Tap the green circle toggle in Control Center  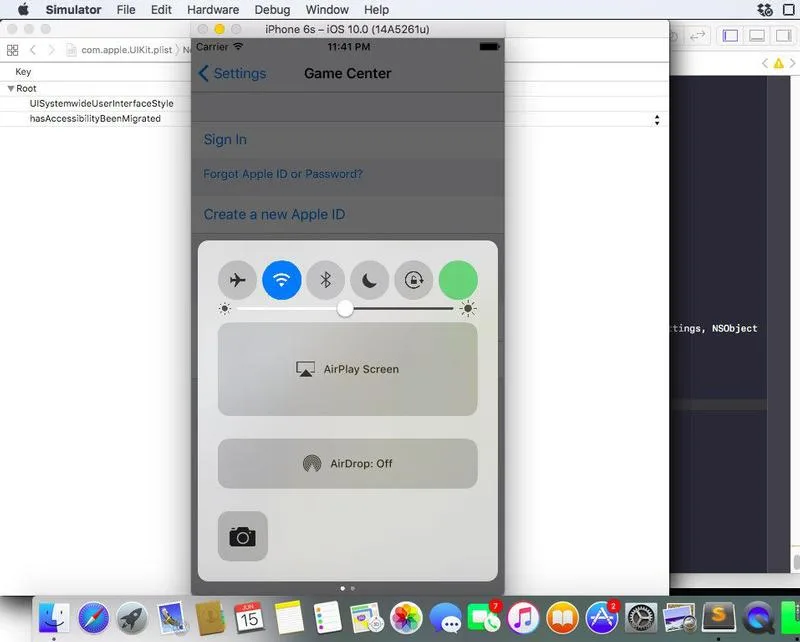point(458,280)
